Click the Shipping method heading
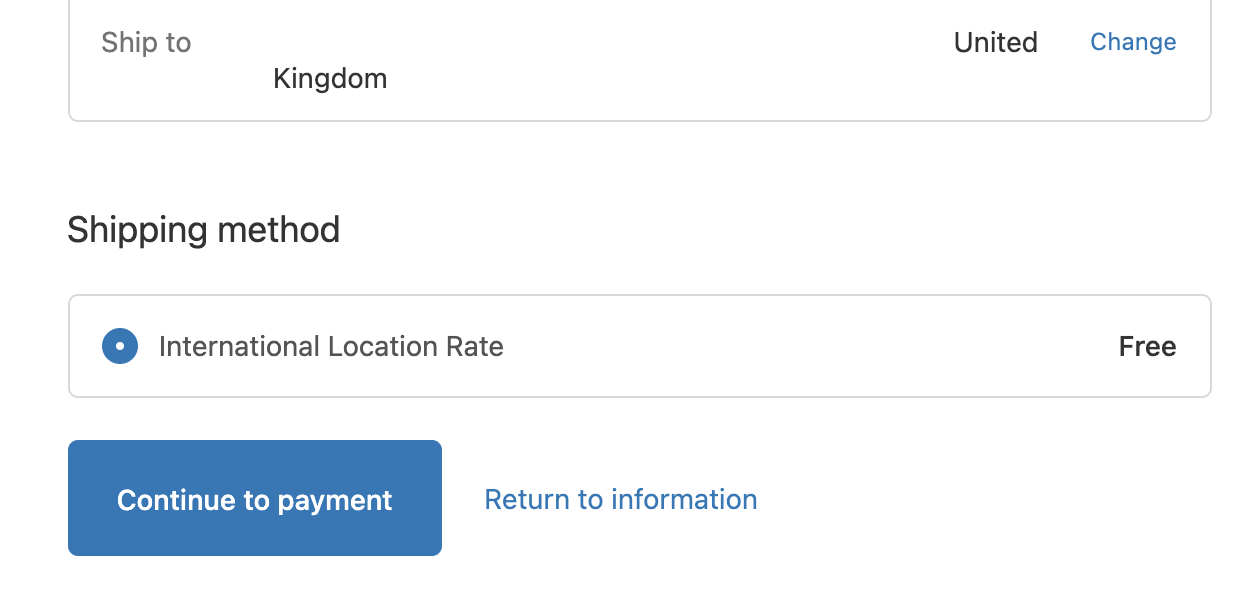The width and height of the screenshot is (1252, 606). (204, 230)
